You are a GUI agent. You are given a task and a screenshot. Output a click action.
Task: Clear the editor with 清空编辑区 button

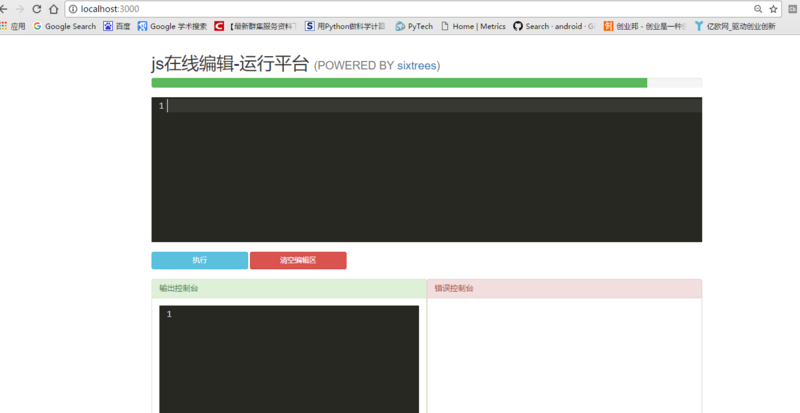(x=298, y=260)
